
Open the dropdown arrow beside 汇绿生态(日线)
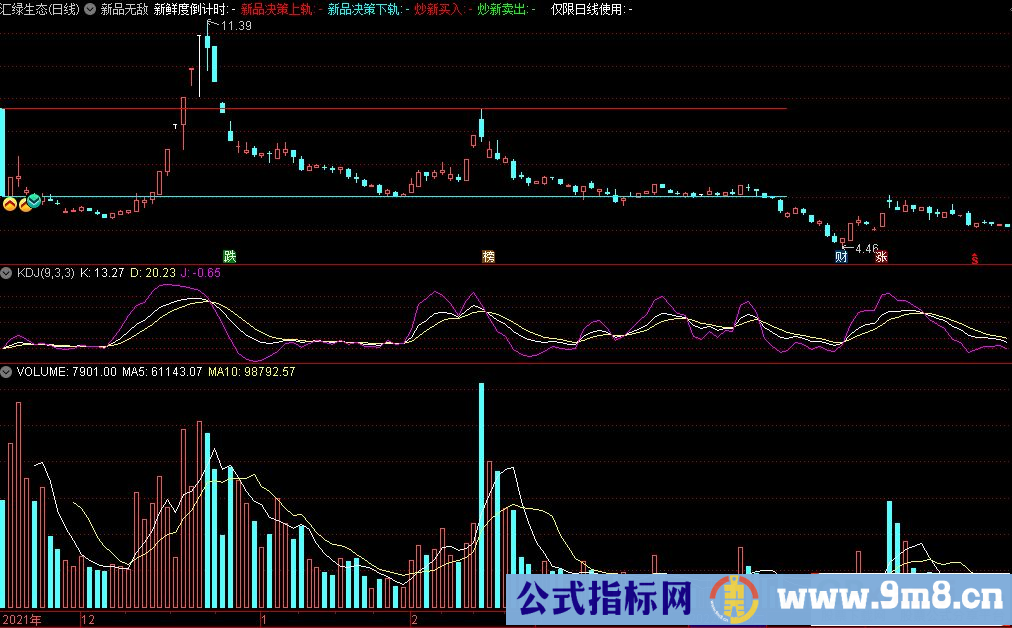[90, 9]
